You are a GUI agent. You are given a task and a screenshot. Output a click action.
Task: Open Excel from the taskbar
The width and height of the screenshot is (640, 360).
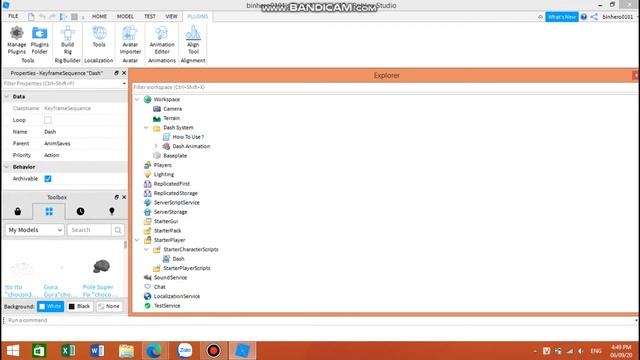click(x=68, y=351)
